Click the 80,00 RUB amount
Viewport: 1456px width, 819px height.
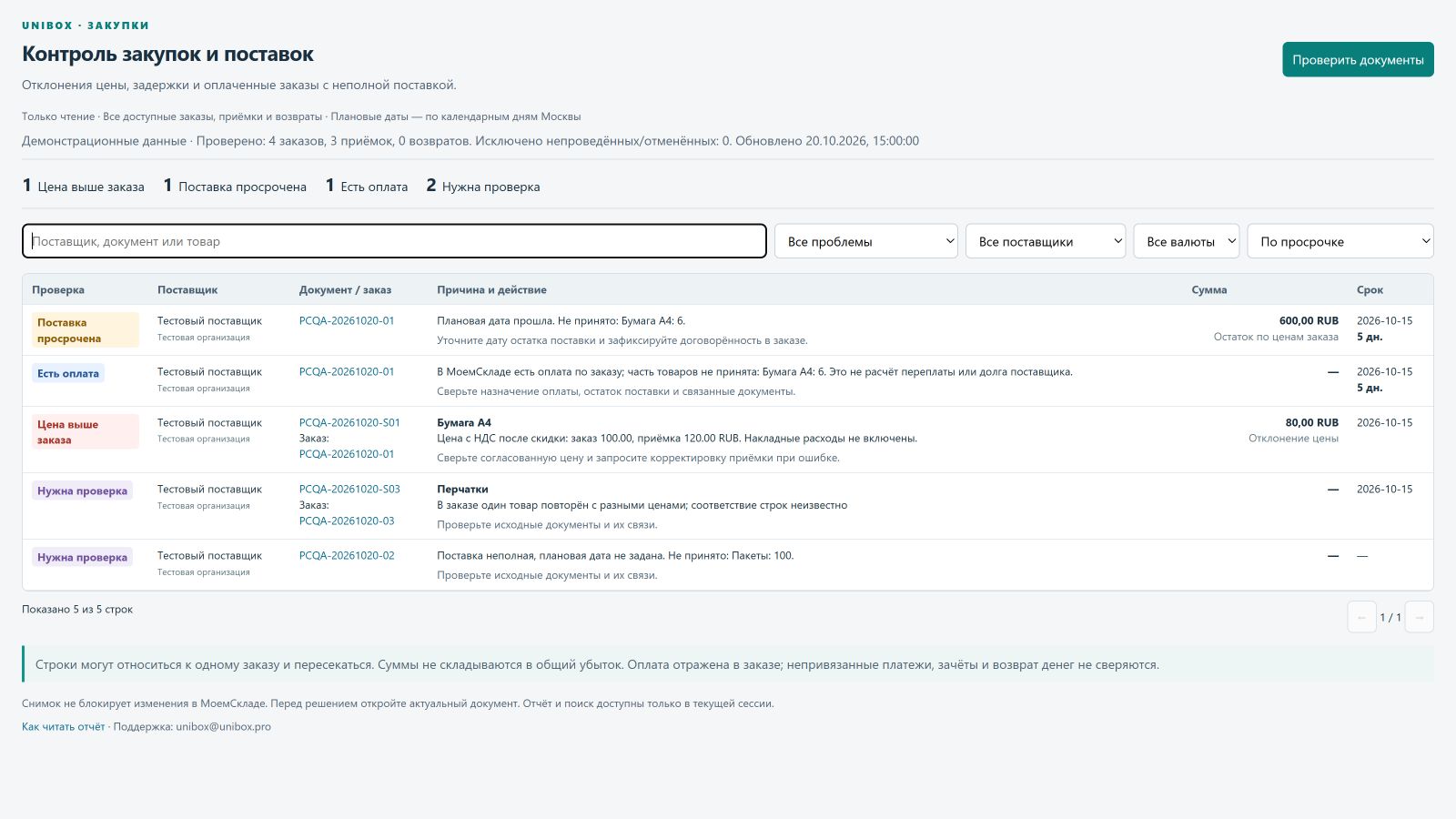point(1311,422)
